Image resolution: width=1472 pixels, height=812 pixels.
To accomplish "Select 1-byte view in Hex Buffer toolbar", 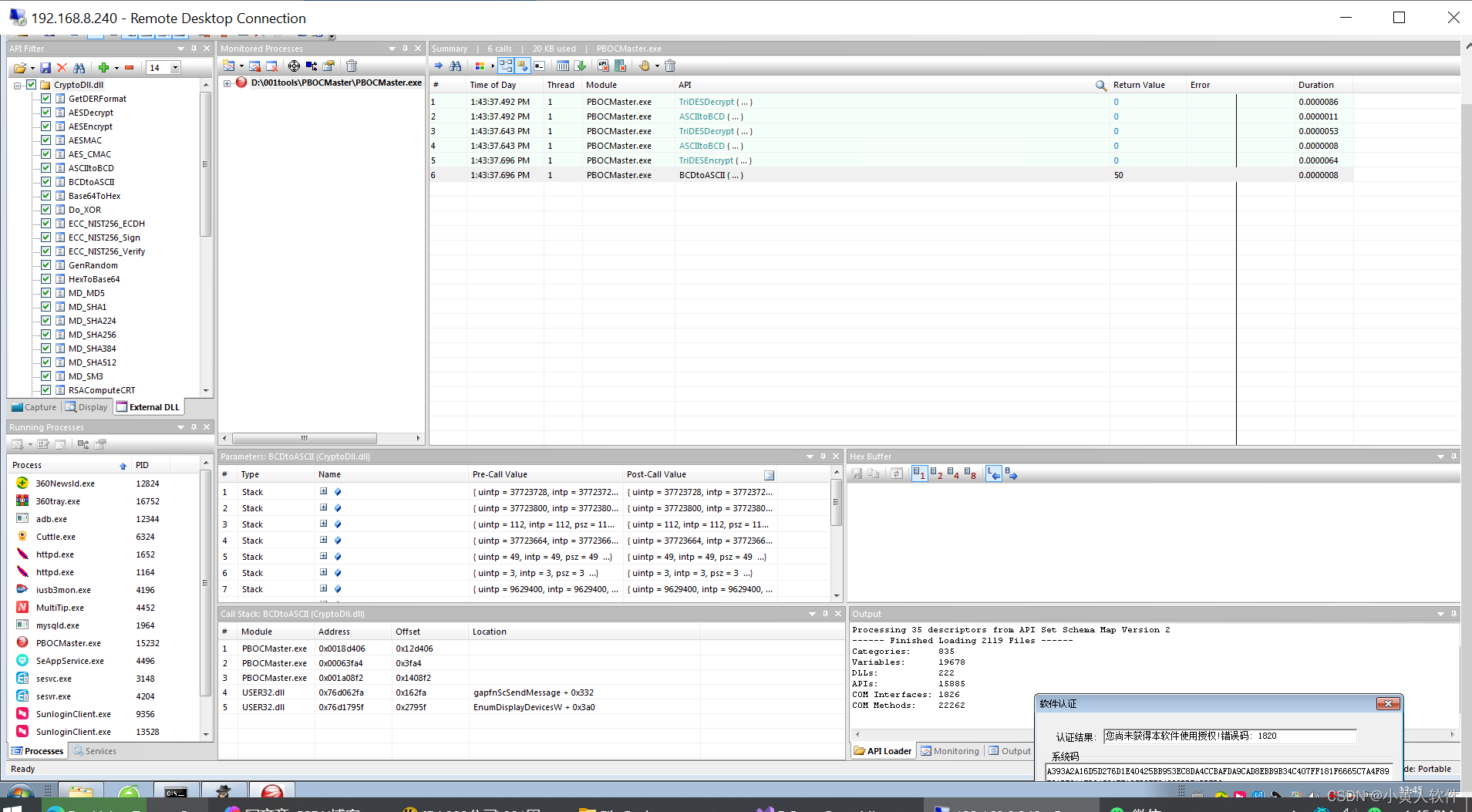I will pyautogui.click(x=919, y=474).
